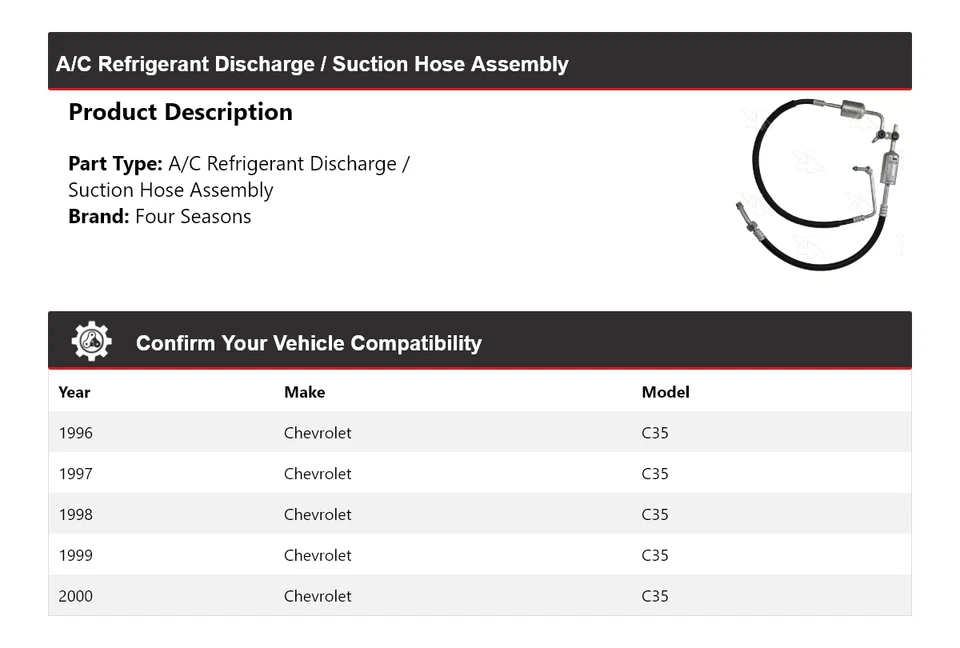
Task: Click the gear icon beside vehicle compatibility
Action: 91,342
